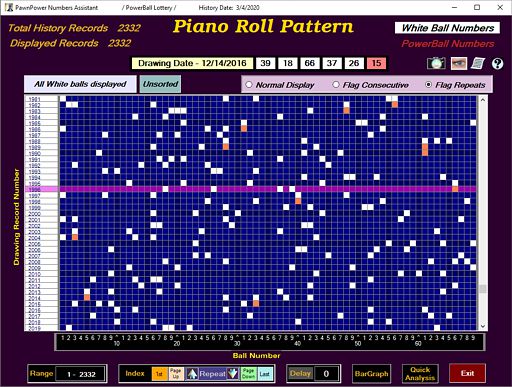Step repeat downward with the down arrow
Image resolution: width=512 pixels, height=387 pixels.
click(x=233, y=374)
